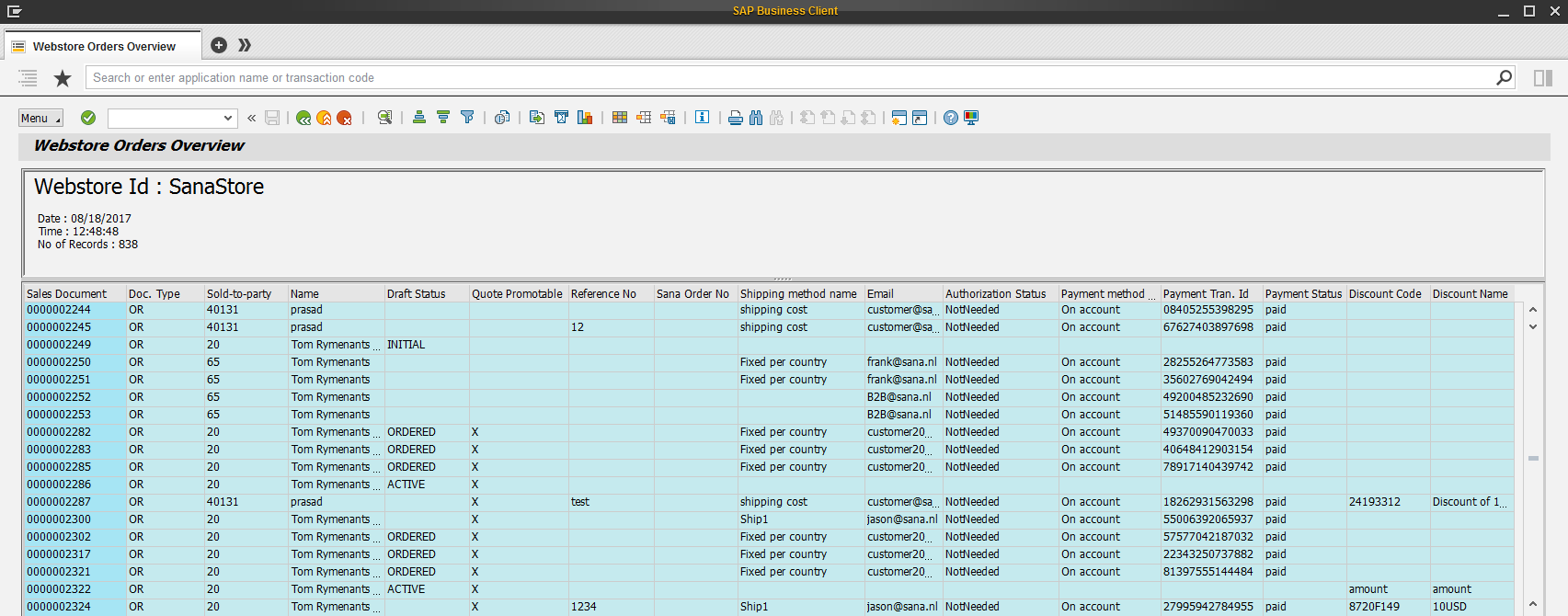Select the Webstore Orders Overview tab

pyautogui.click(x=103, y=46)
